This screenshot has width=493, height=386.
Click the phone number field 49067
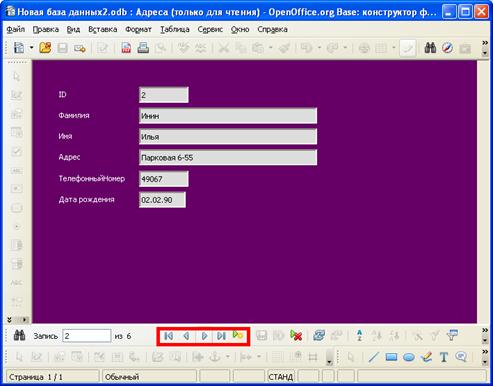pyautogui.click(x=164, y=179)
